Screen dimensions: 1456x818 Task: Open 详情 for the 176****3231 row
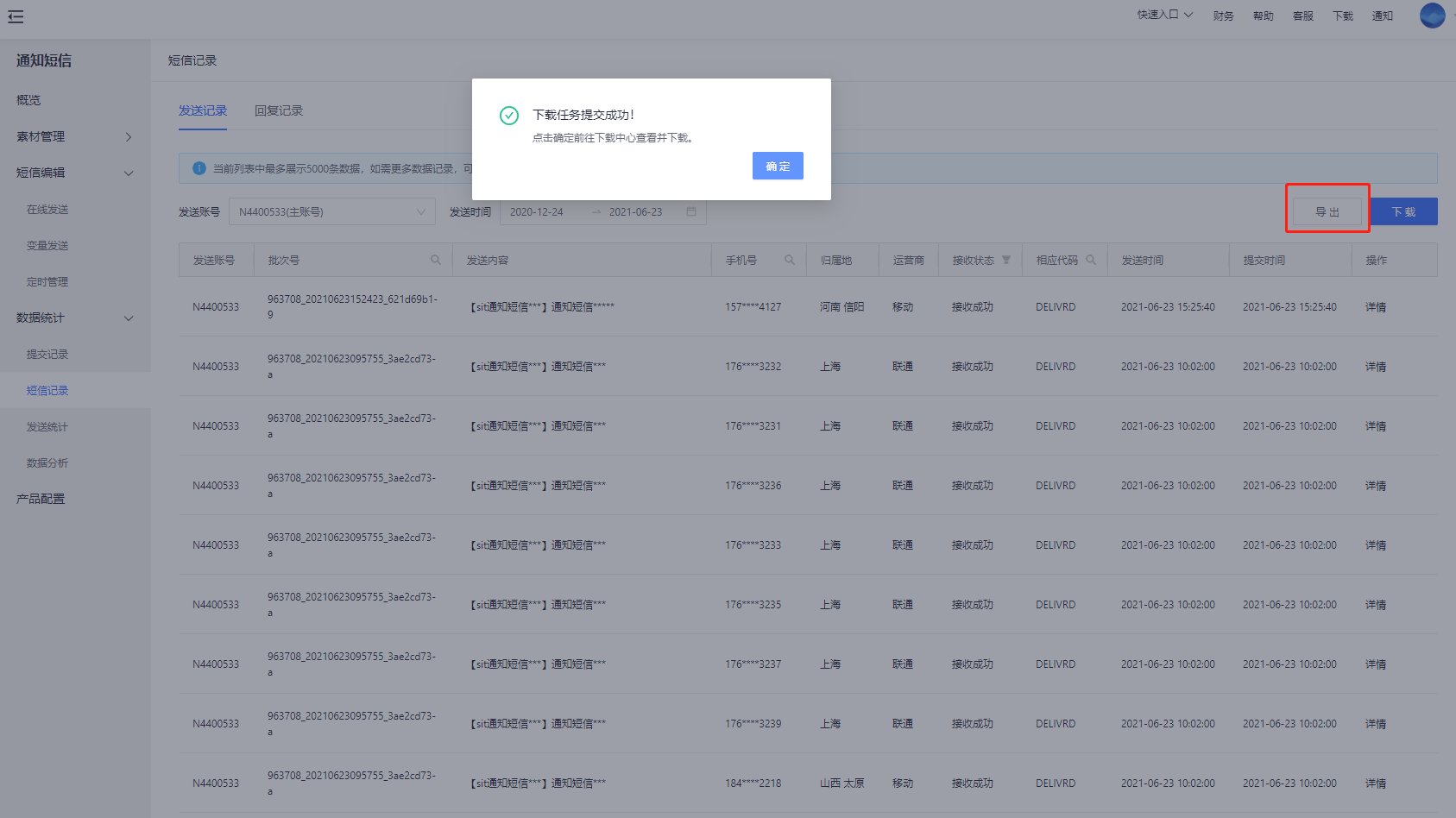1376,426
